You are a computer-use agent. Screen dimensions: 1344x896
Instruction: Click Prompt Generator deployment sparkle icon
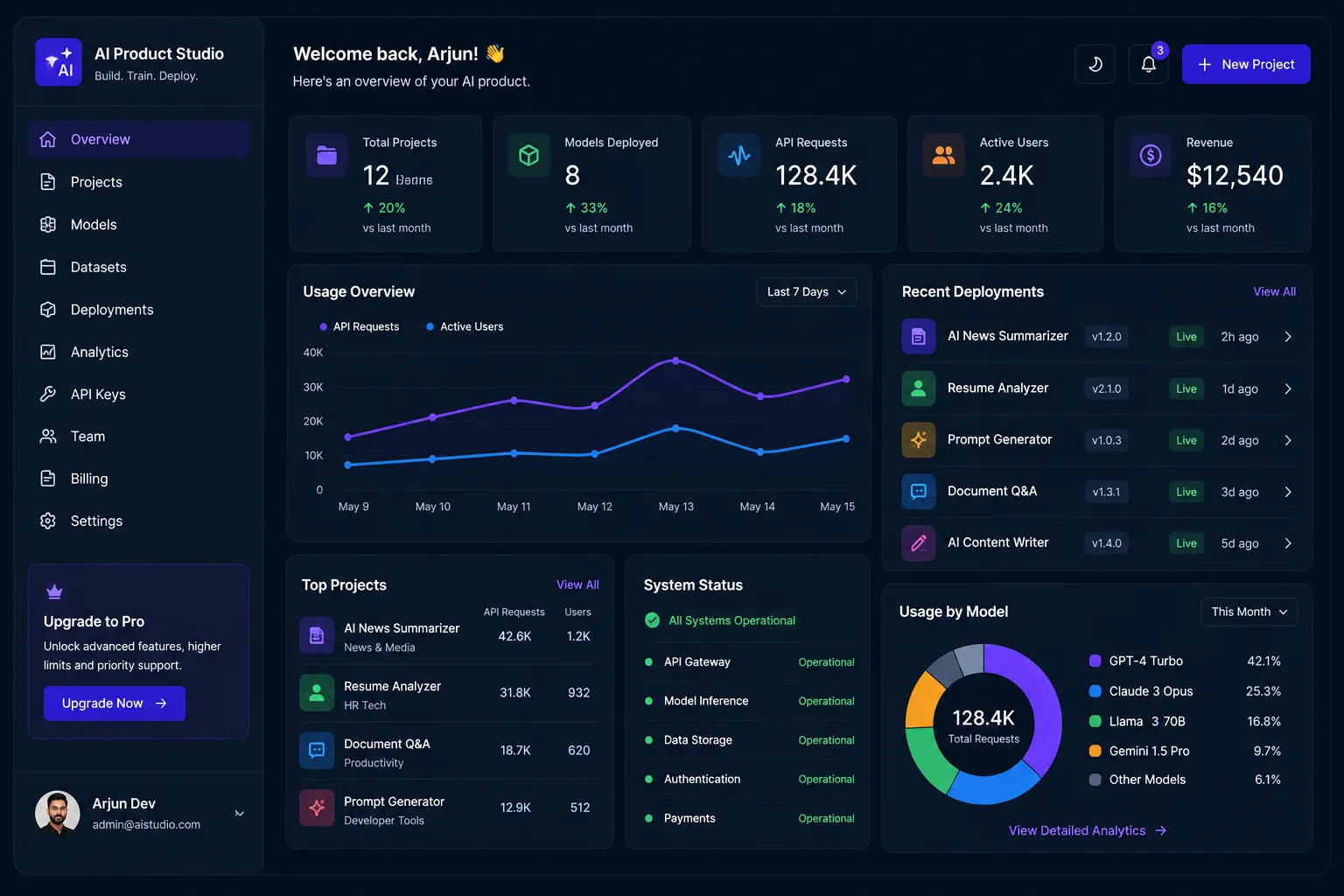[x=919, y=440]
